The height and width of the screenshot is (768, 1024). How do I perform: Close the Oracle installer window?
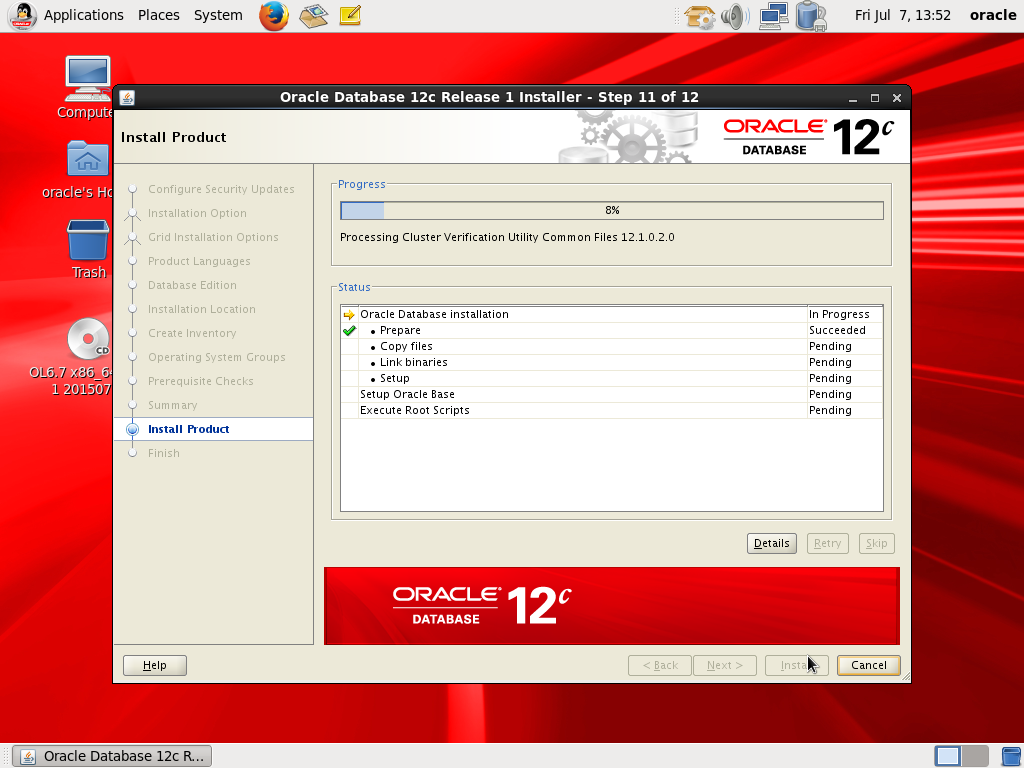[x=897, y=98]
